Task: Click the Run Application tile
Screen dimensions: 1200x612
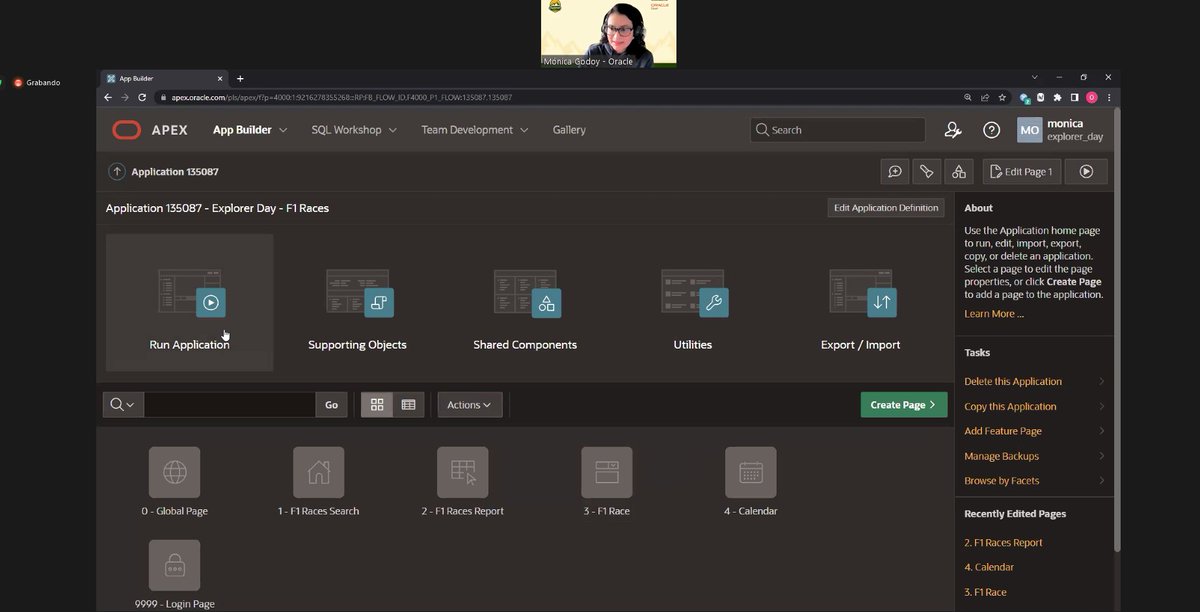Action: pos(190,303)
